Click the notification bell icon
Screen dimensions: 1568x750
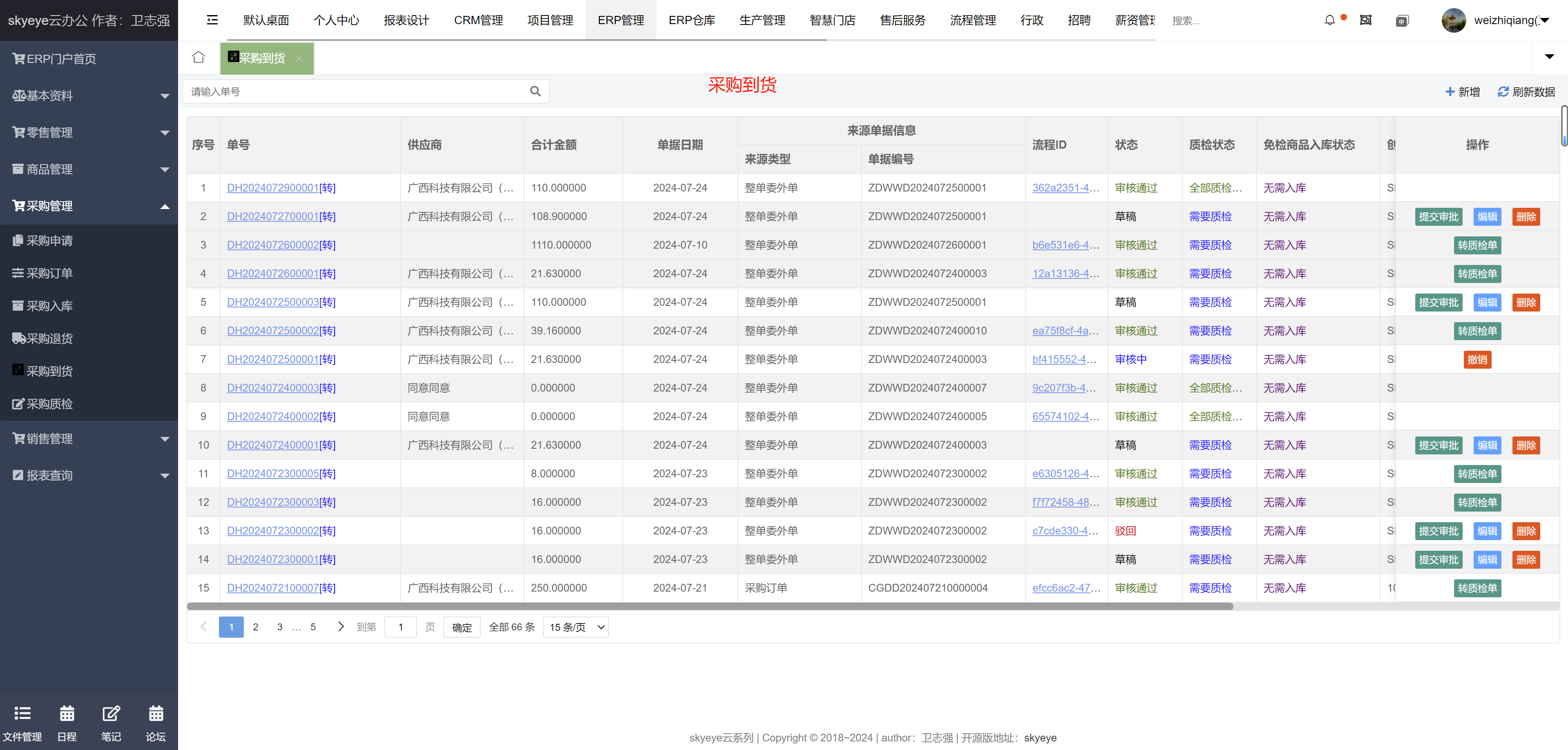(1329, 20)
